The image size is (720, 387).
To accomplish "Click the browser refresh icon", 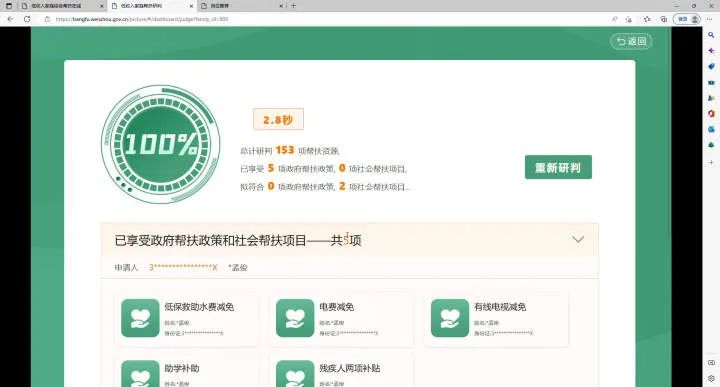I will click(x=27, y=19).
